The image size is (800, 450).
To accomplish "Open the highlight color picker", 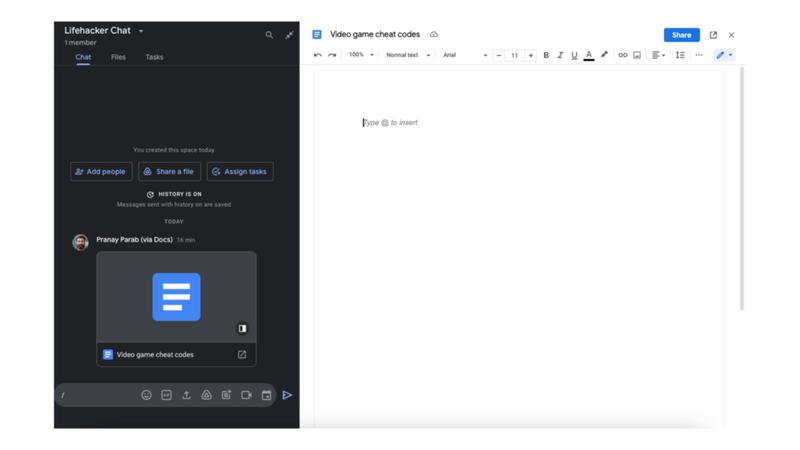I will coord(605,55).
